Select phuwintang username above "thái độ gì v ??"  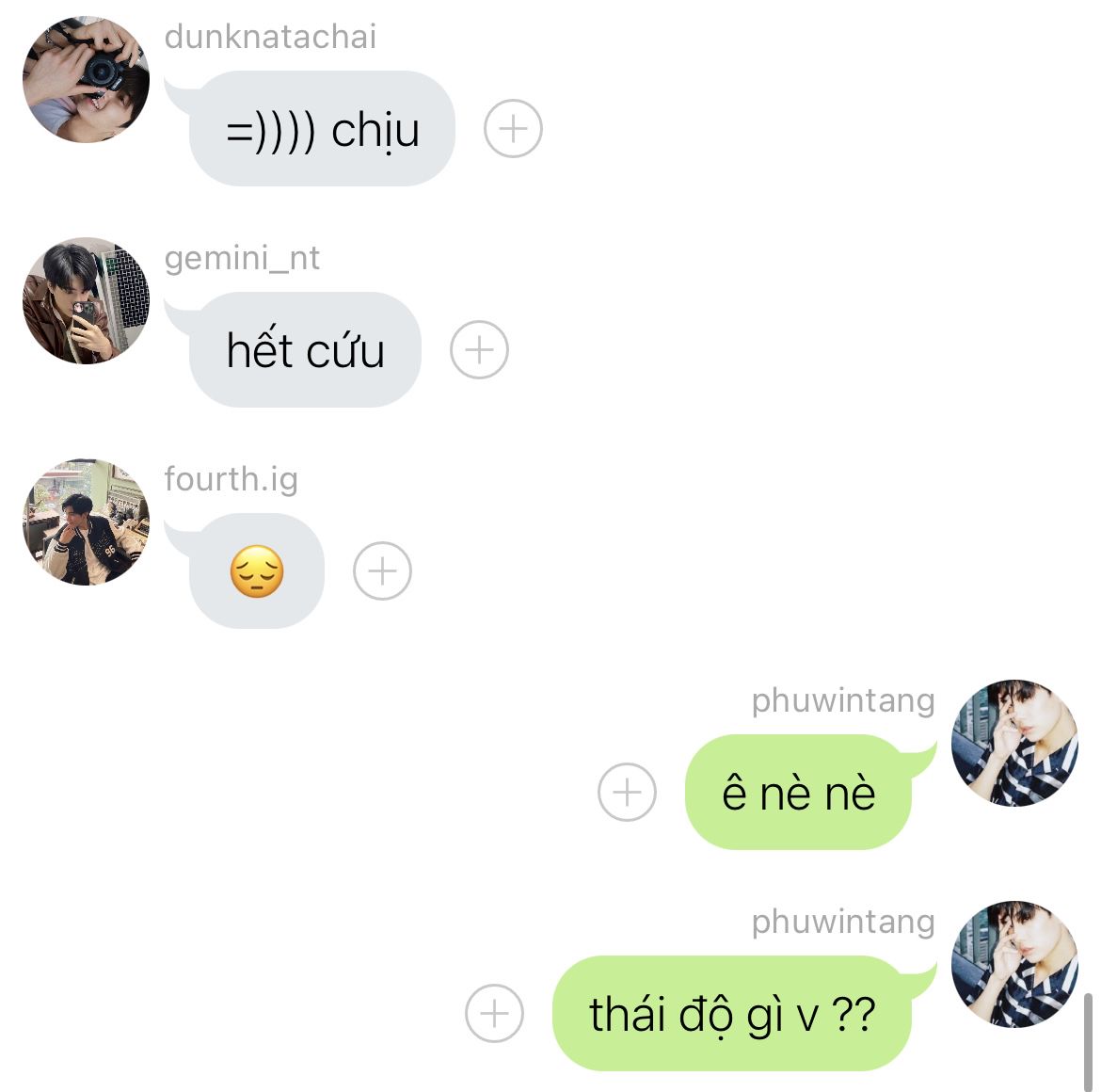tap(843, 922)
